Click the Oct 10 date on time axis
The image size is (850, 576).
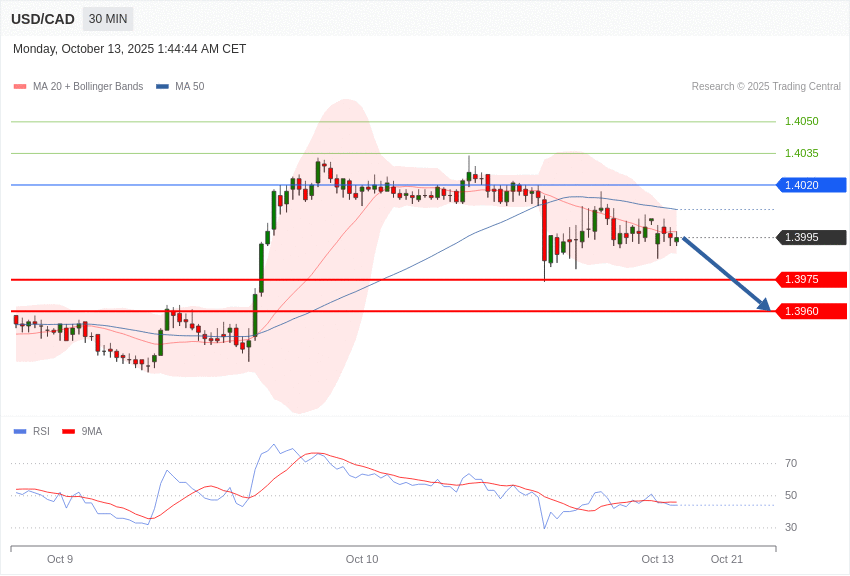coord(362,559)
